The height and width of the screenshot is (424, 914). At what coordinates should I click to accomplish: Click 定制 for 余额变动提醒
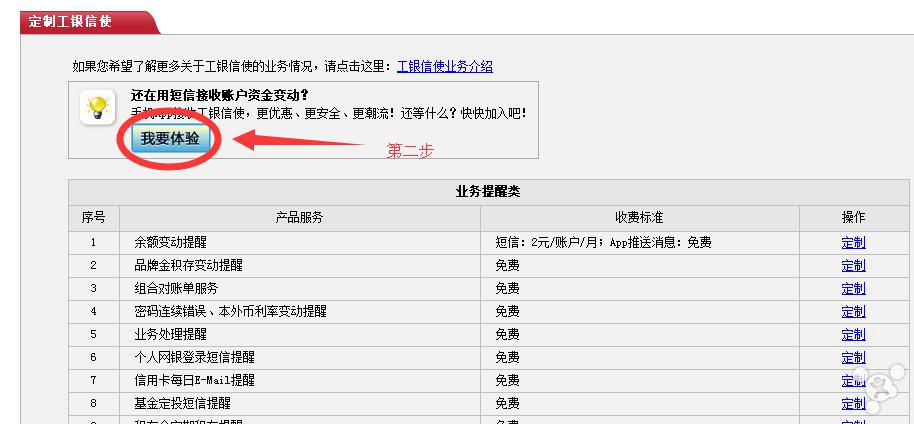853,243
